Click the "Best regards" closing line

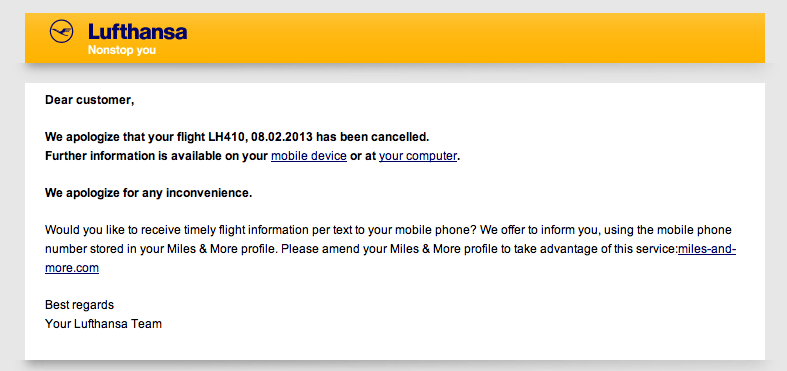pyautogui.click(x=79, y=305)
